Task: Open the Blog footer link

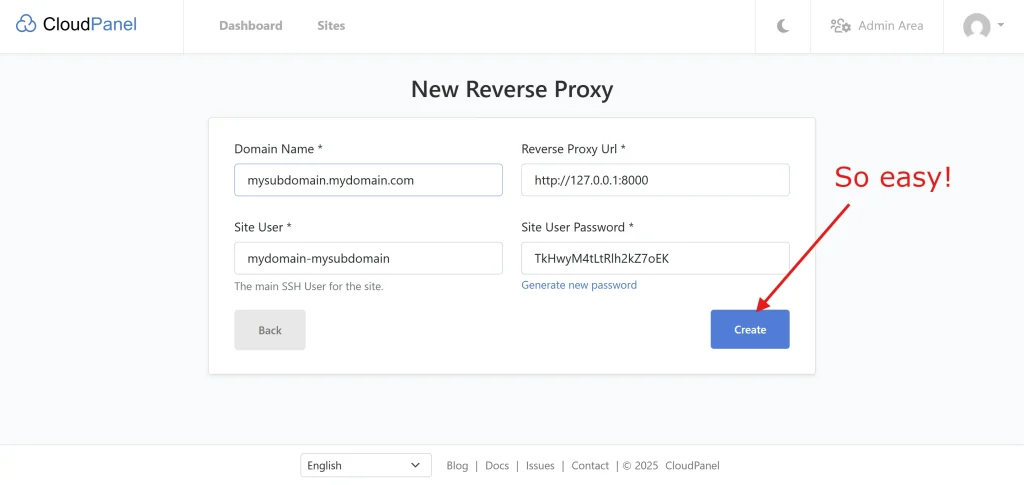Action: [457, 466]
